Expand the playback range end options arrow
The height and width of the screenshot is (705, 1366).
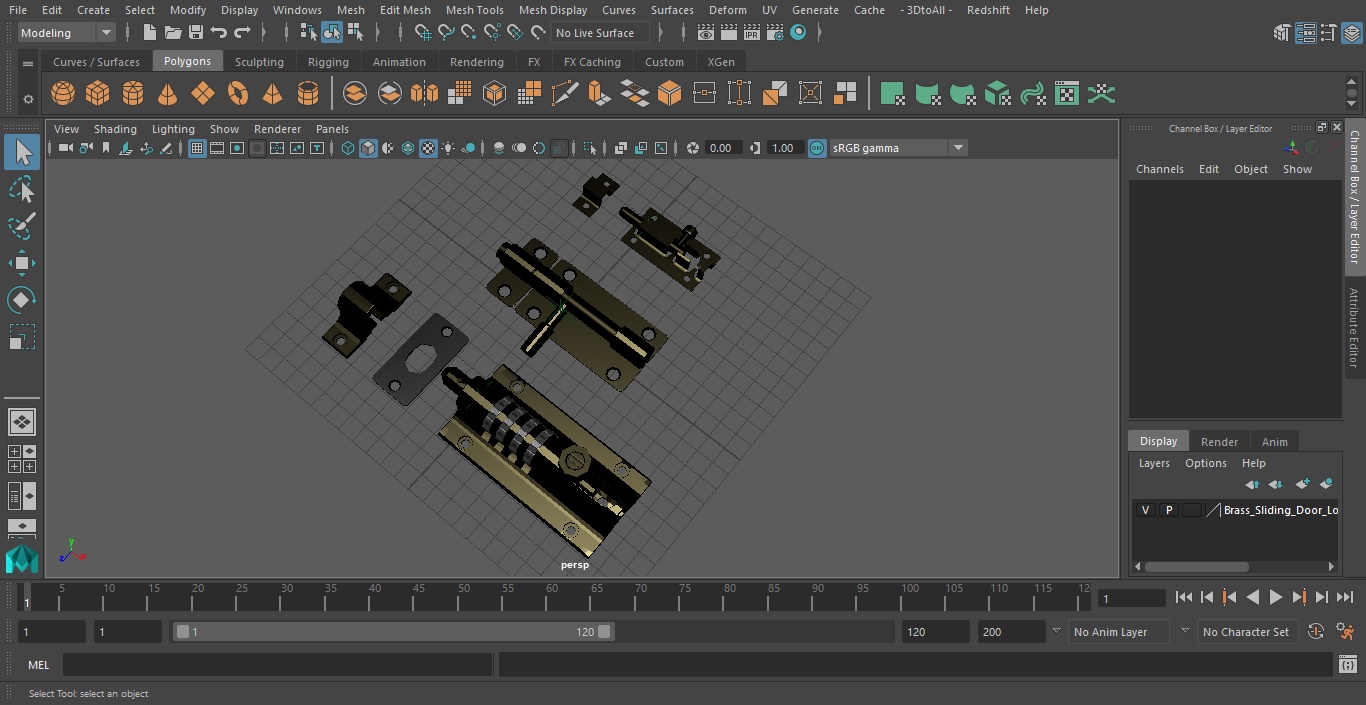(1055, 632)
